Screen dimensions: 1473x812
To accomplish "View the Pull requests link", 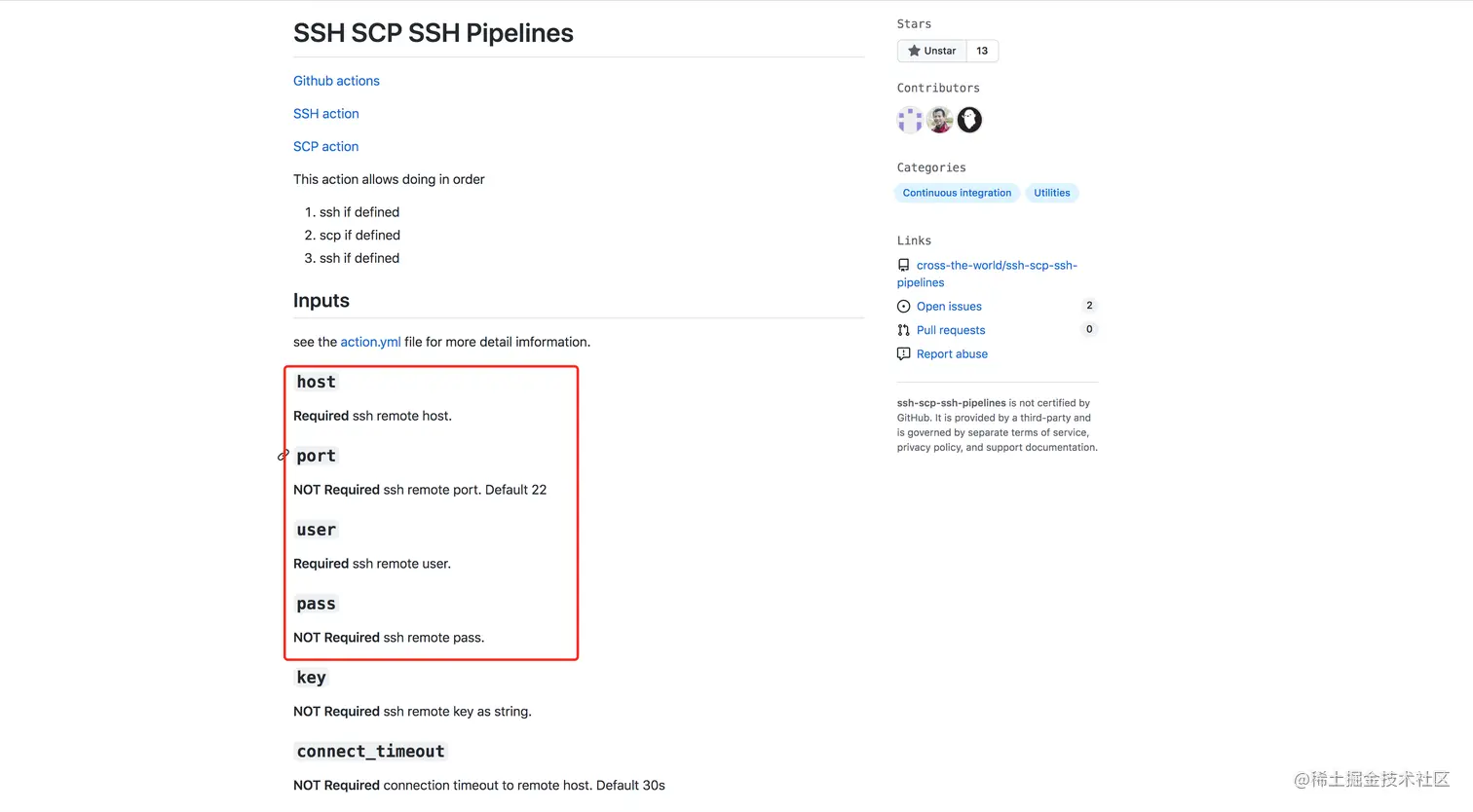I will coord(951,330).
